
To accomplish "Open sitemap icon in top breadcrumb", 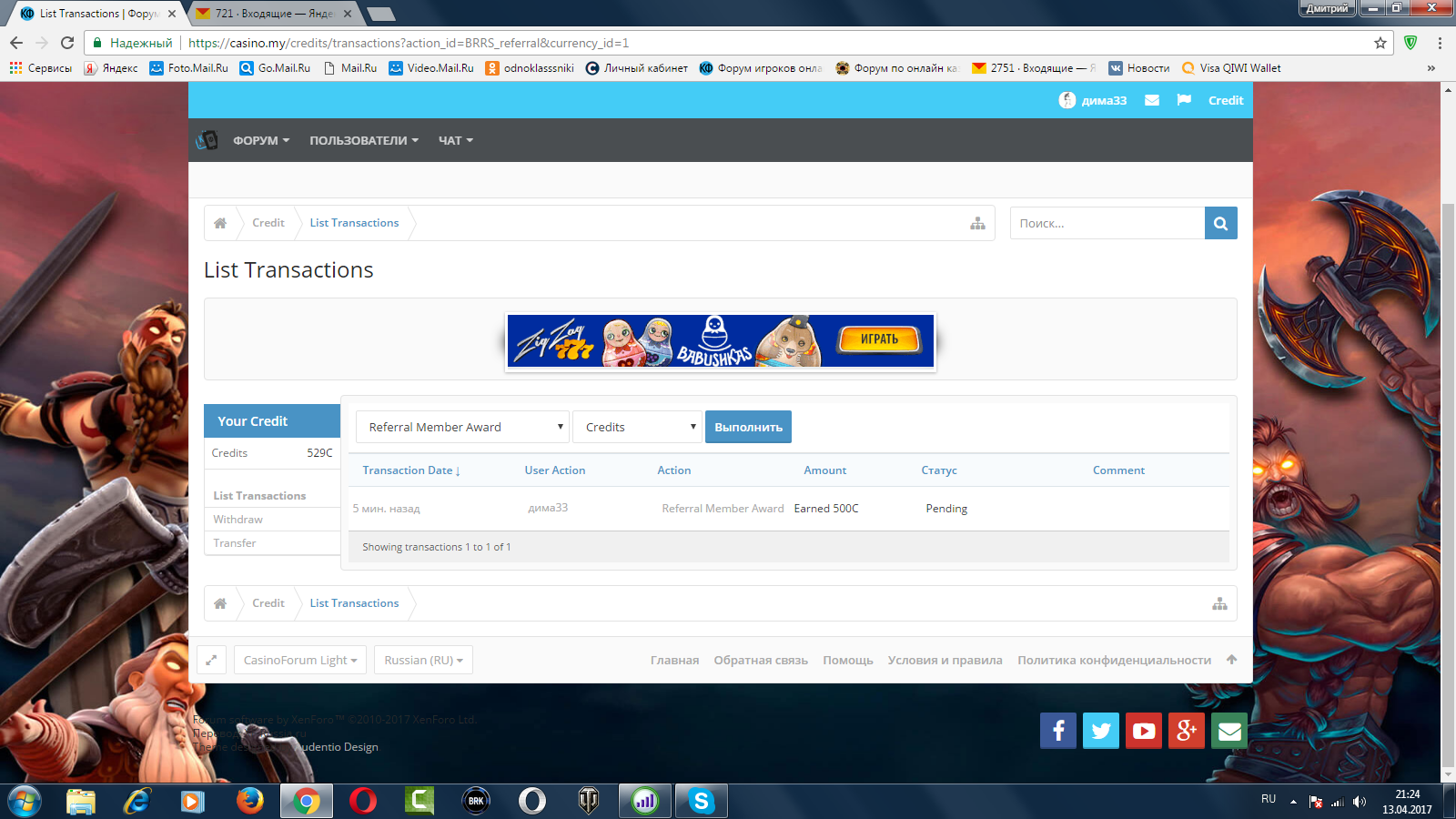I will [977, 223].
